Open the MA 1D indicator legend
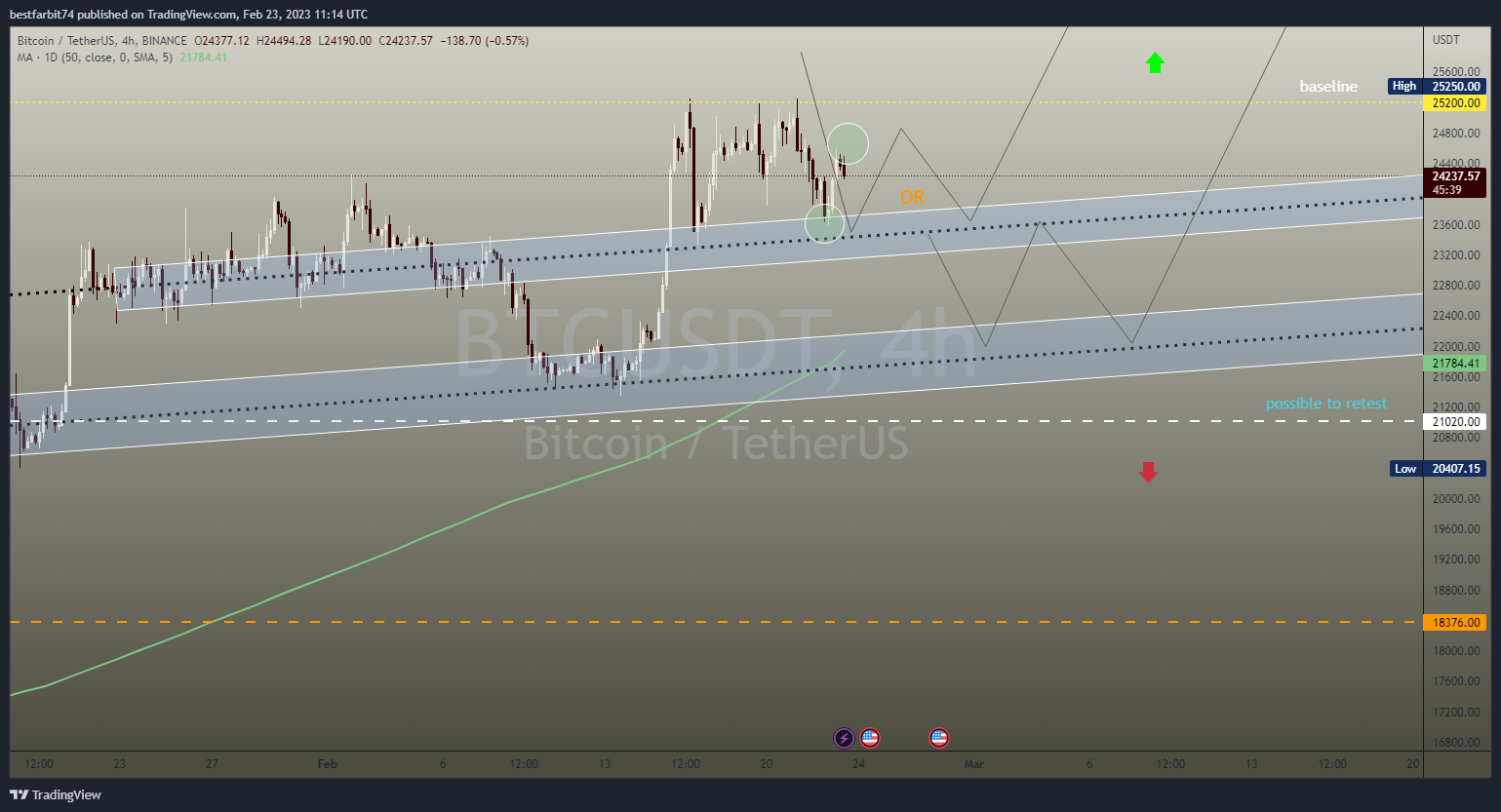Image resolution: width=1501 pixels, height=812 pixels. [x=95, y=58]
